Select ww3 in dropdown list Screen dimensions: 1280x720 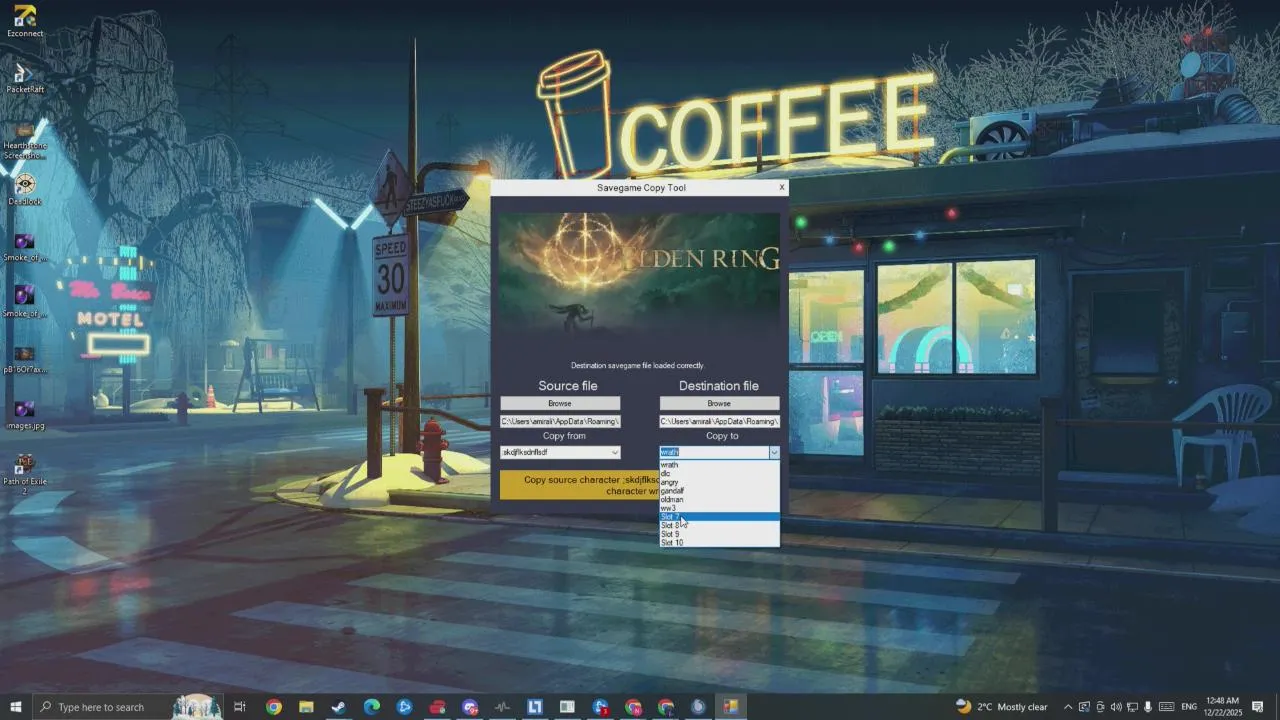pyautogui.click(x=719, y=508)
